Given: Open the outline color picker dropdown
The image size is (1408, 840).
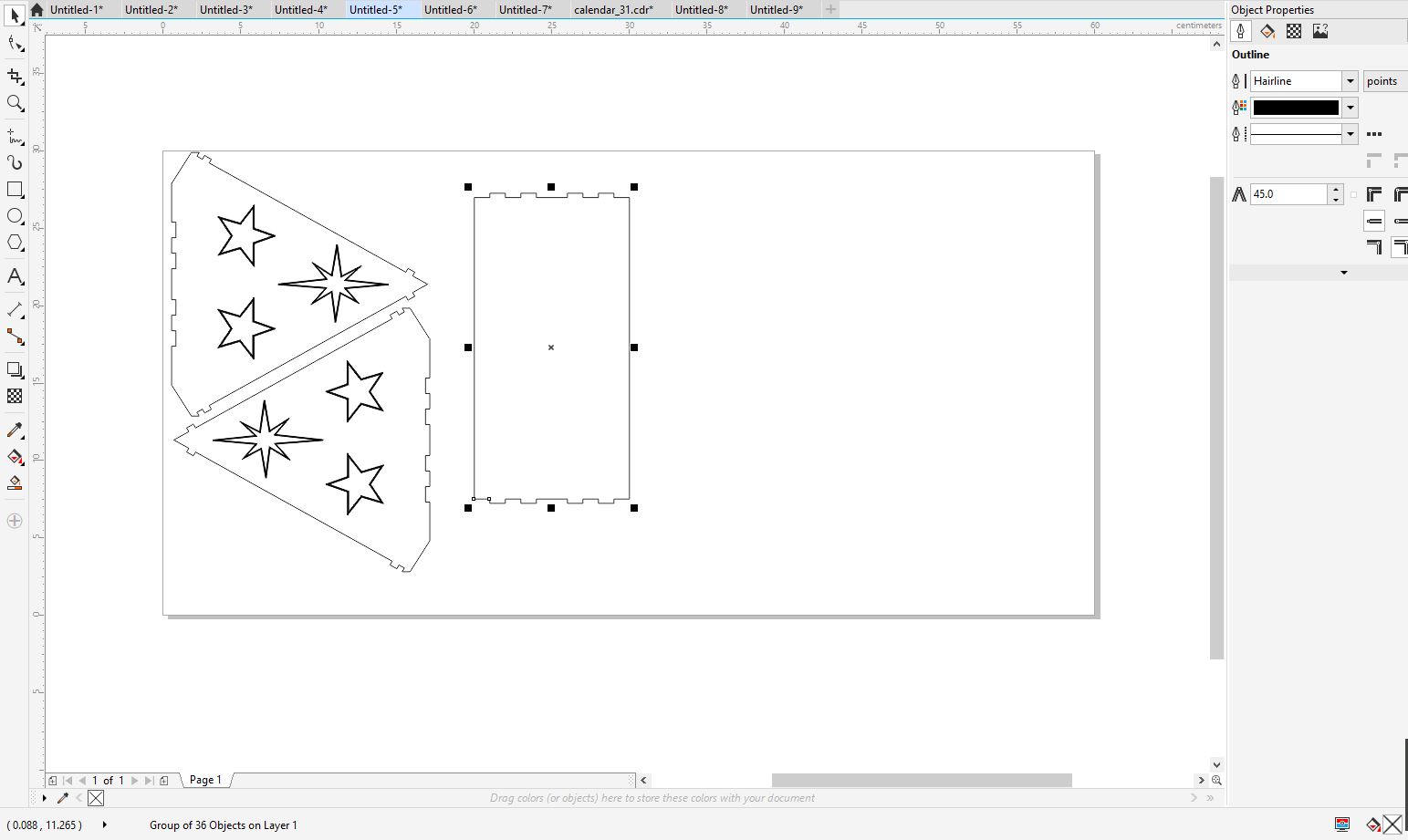Looking at the screenshot, I should point(1351,107).
